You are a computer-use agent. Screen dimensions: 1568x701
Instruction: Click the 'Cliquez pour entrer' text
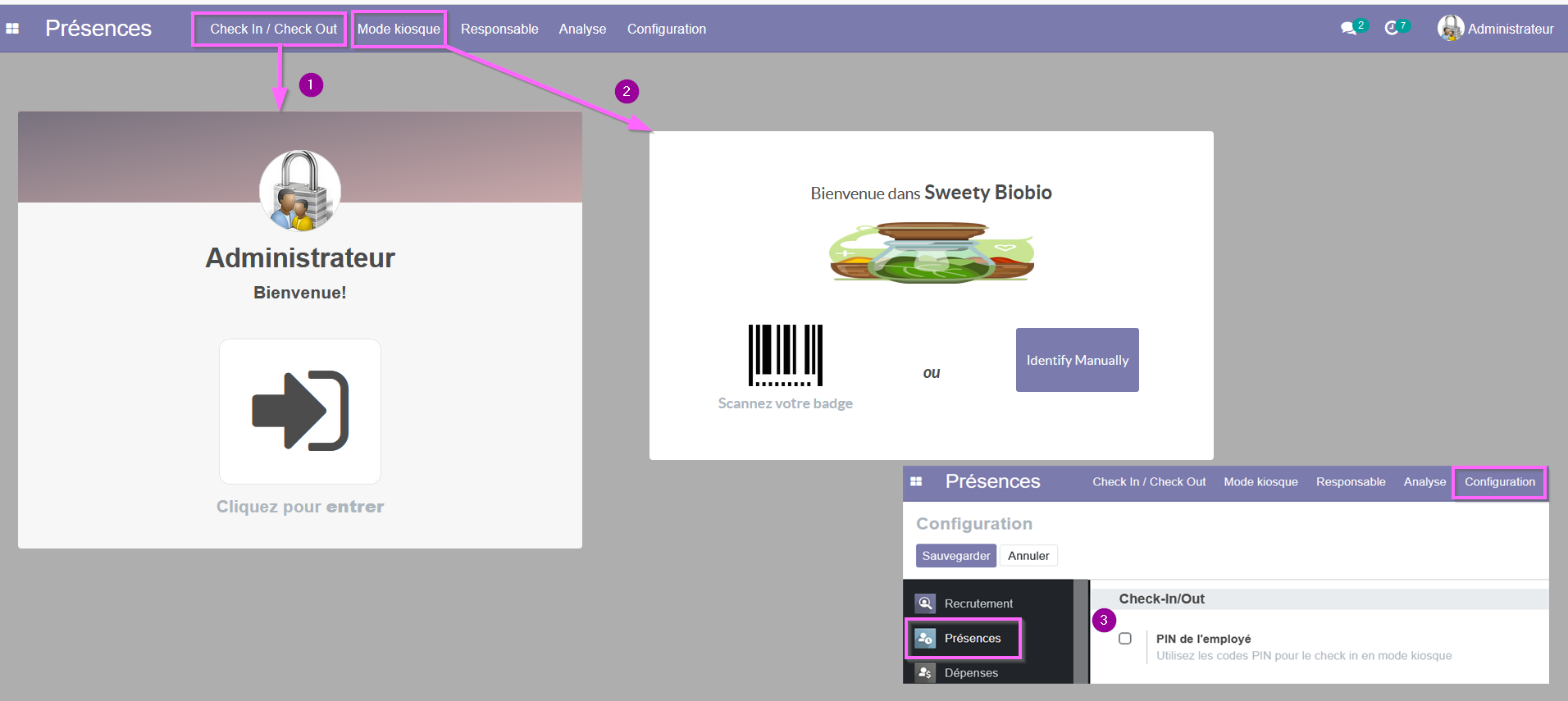coord(300,507)
